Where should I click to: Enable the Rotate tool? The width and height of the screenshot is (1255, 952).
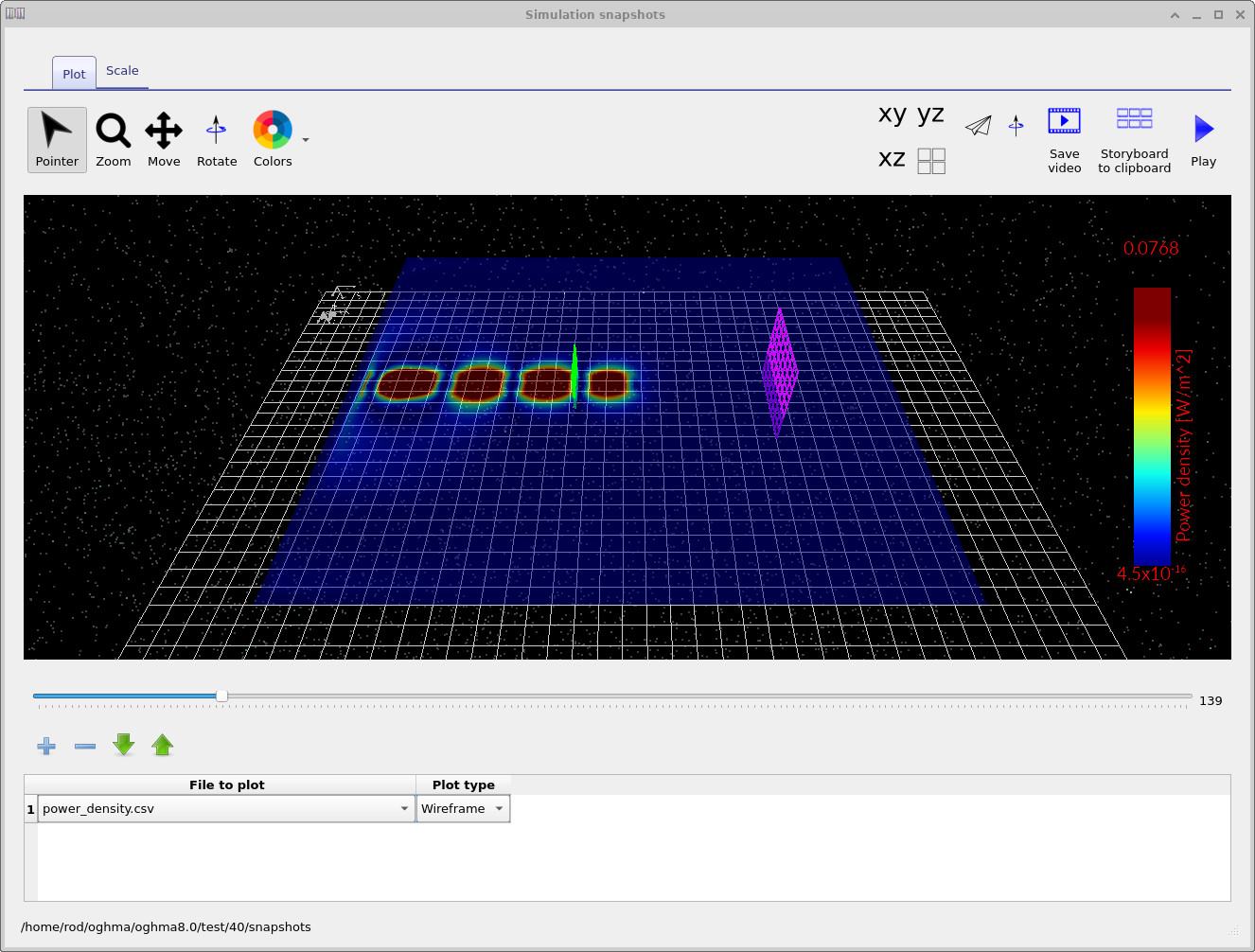coord(216,138)
